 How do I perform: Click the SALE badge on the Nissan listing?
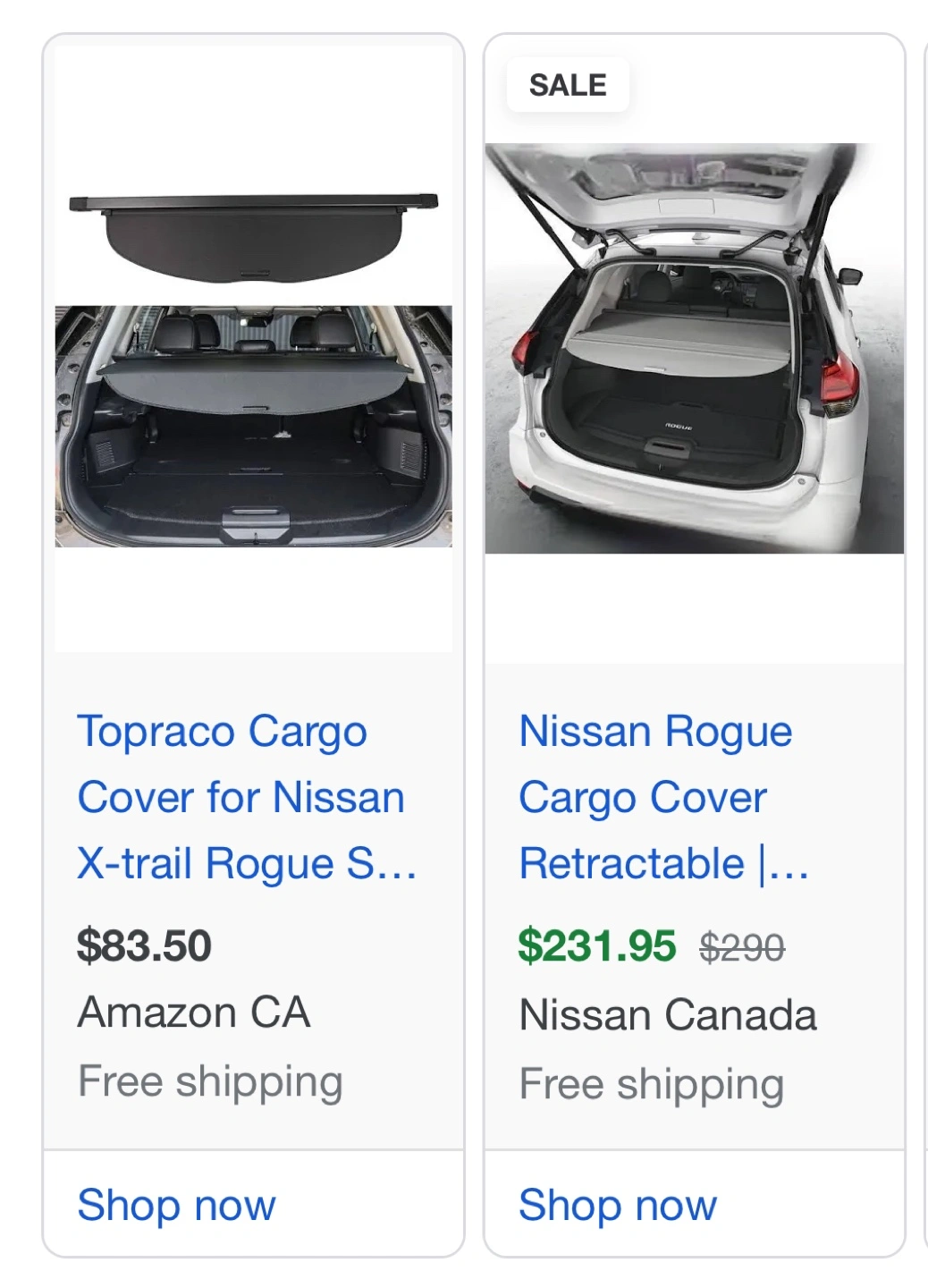[x=568, y=85]
